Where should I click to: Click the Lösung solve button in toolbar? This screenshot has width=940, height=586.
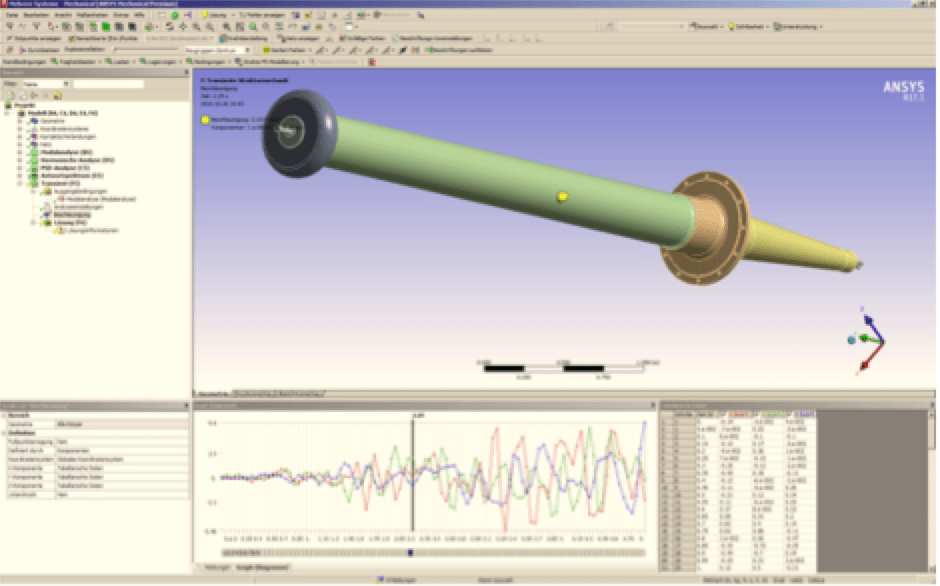point(215,14)
